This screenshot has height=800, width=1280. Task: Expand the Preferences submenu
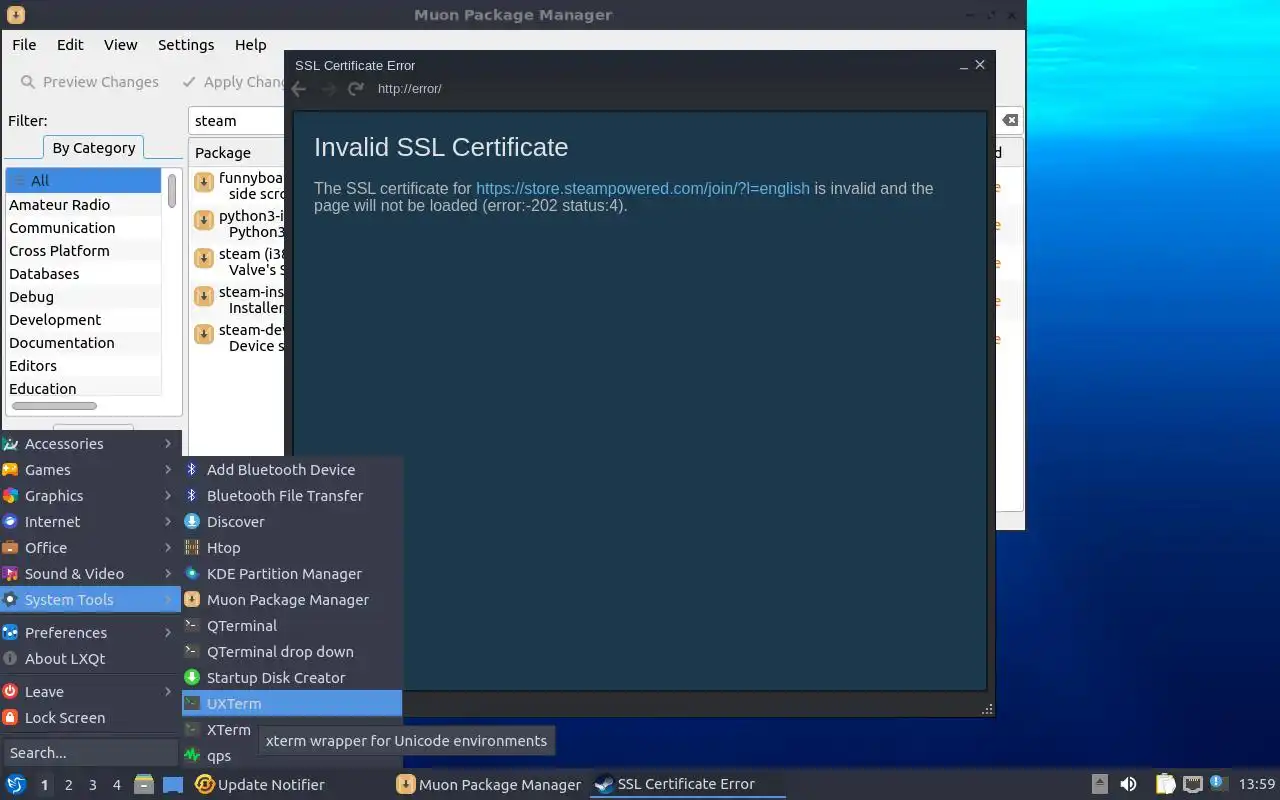coord(90,632)
